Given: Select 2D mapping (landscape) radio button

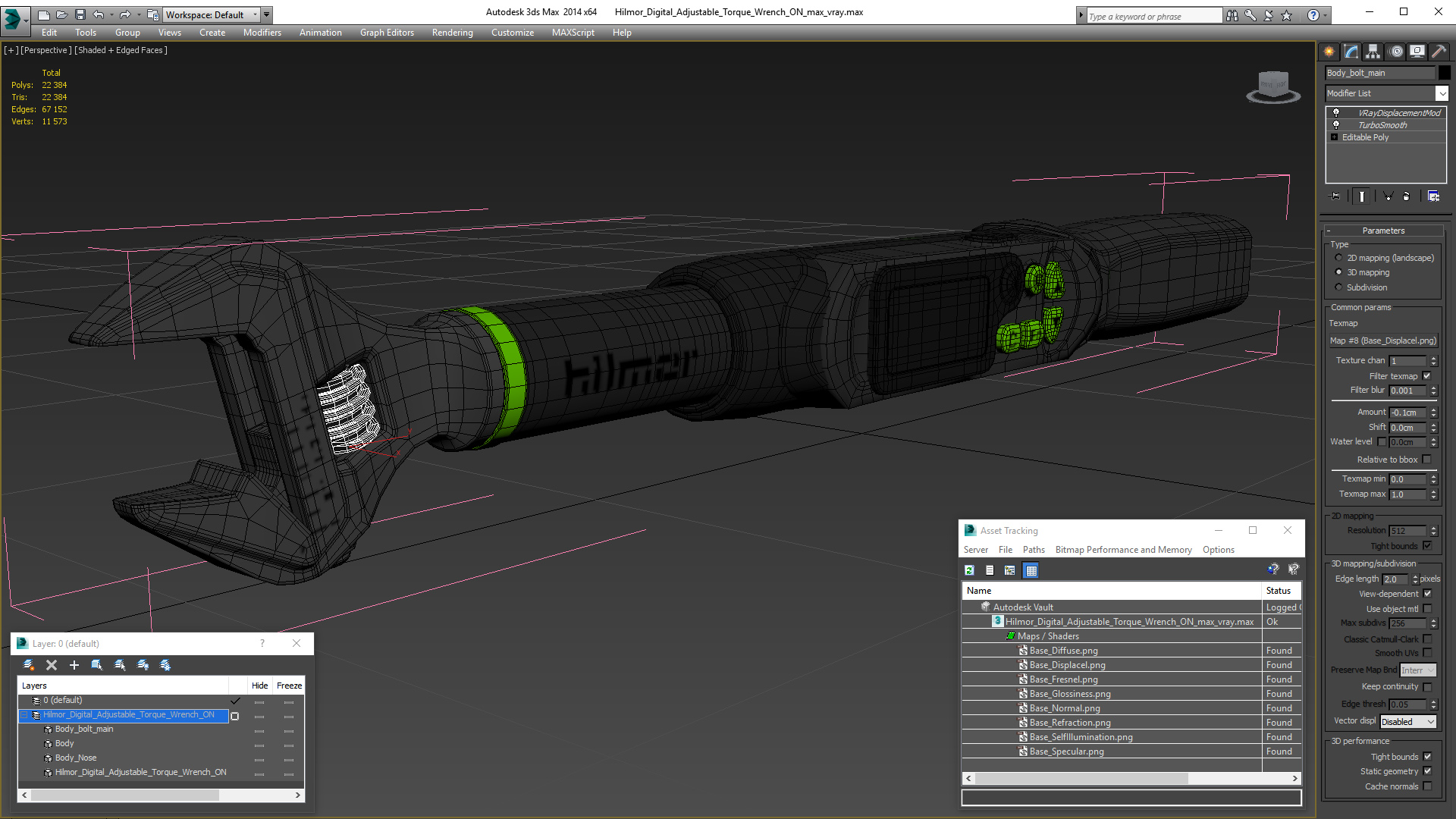Looking at the screenshot, I should [1339, 258].
